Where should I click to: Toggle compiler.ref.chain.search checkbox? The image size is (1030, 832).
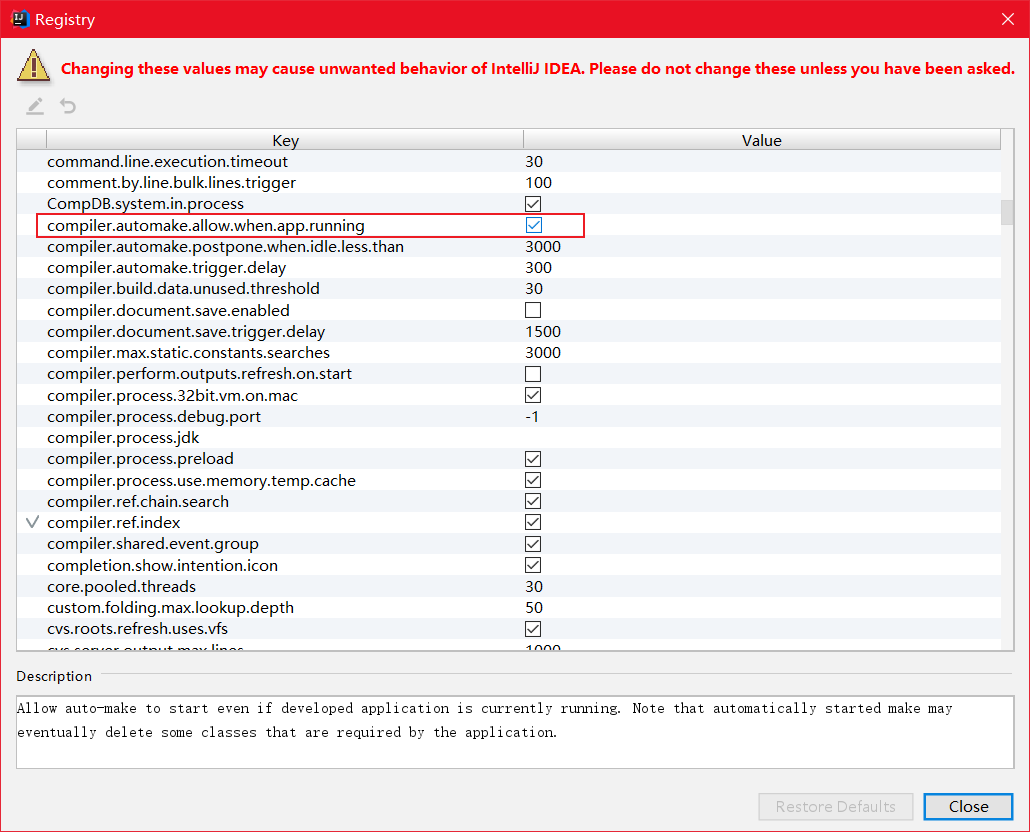click(533, 501)
